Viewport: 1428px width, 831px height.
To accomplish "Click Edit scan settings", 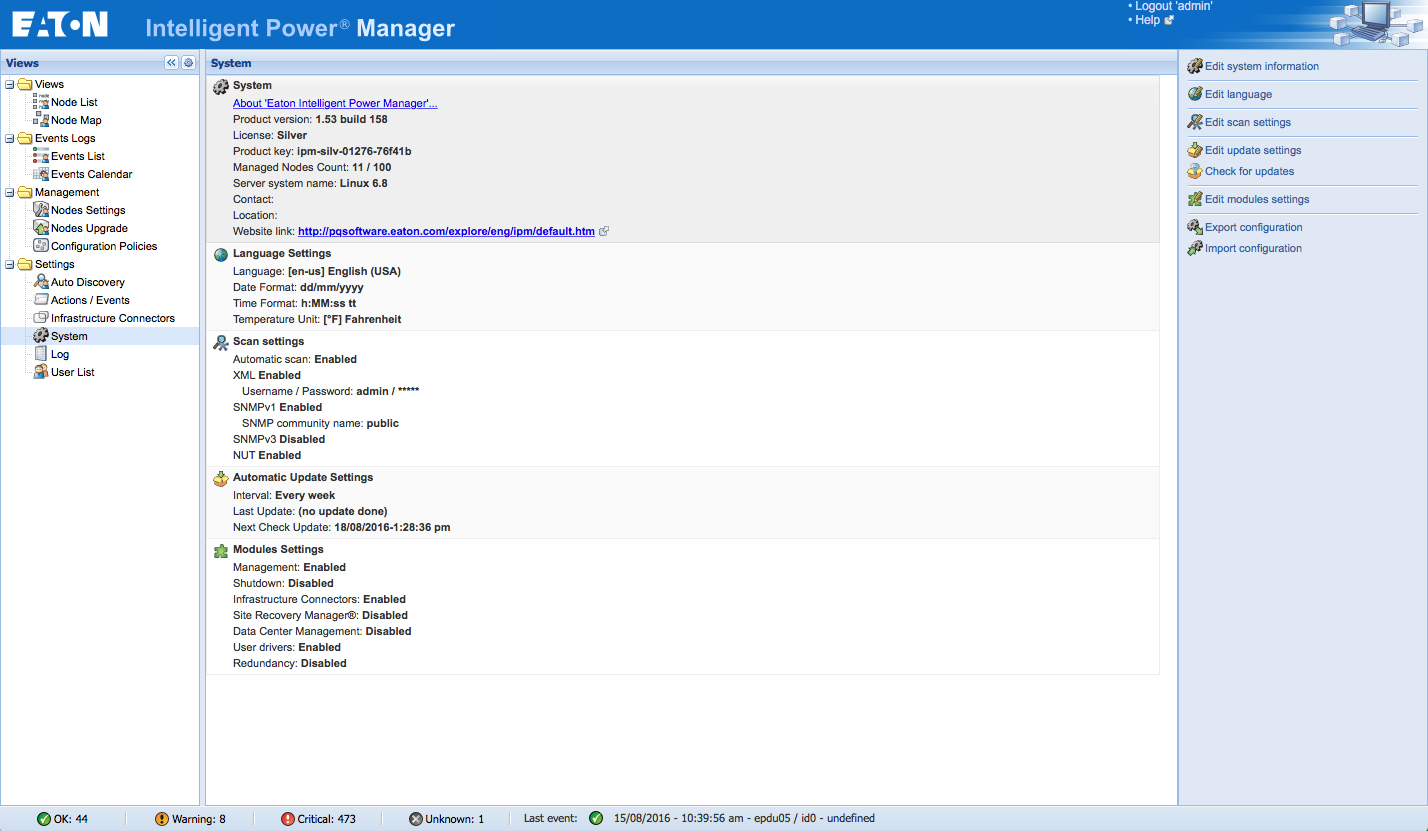I will tap(1248, 122).
